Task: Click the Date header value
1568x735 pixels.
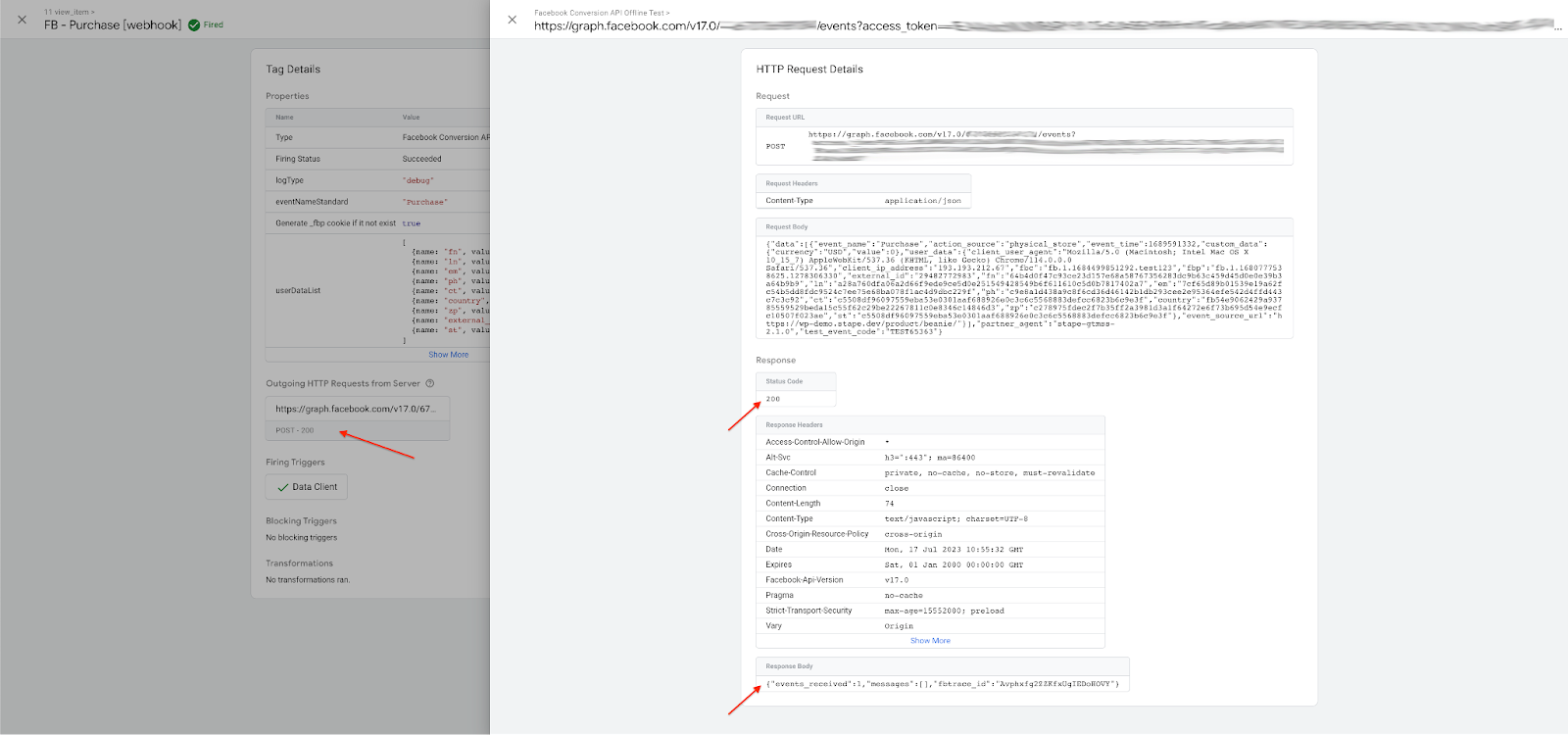Action: pos(954,550)
